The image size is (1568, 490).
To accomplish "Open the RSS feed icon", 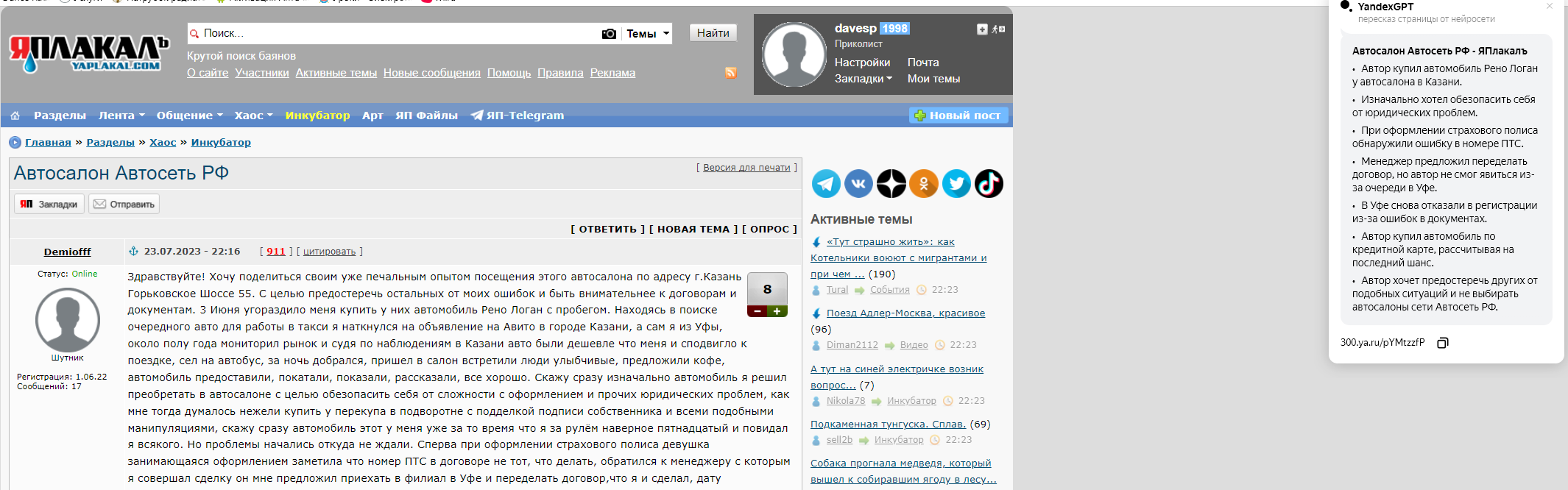I will click(x=731, y=73).
